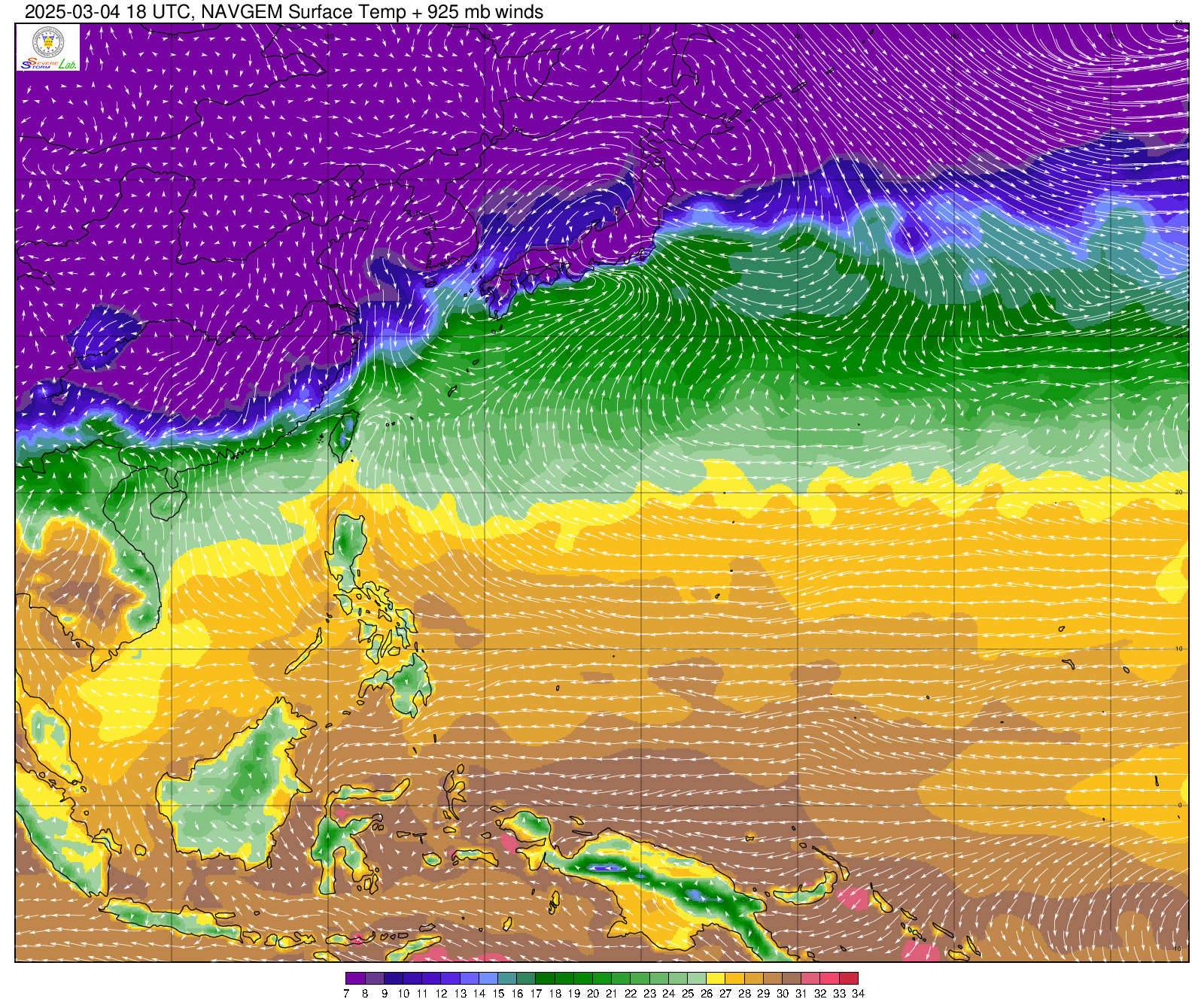The width and height of the screenshot is (1204, 1008).
Task: Click the latitude label "20" on the map's right edge
Action: (1179, 492)
